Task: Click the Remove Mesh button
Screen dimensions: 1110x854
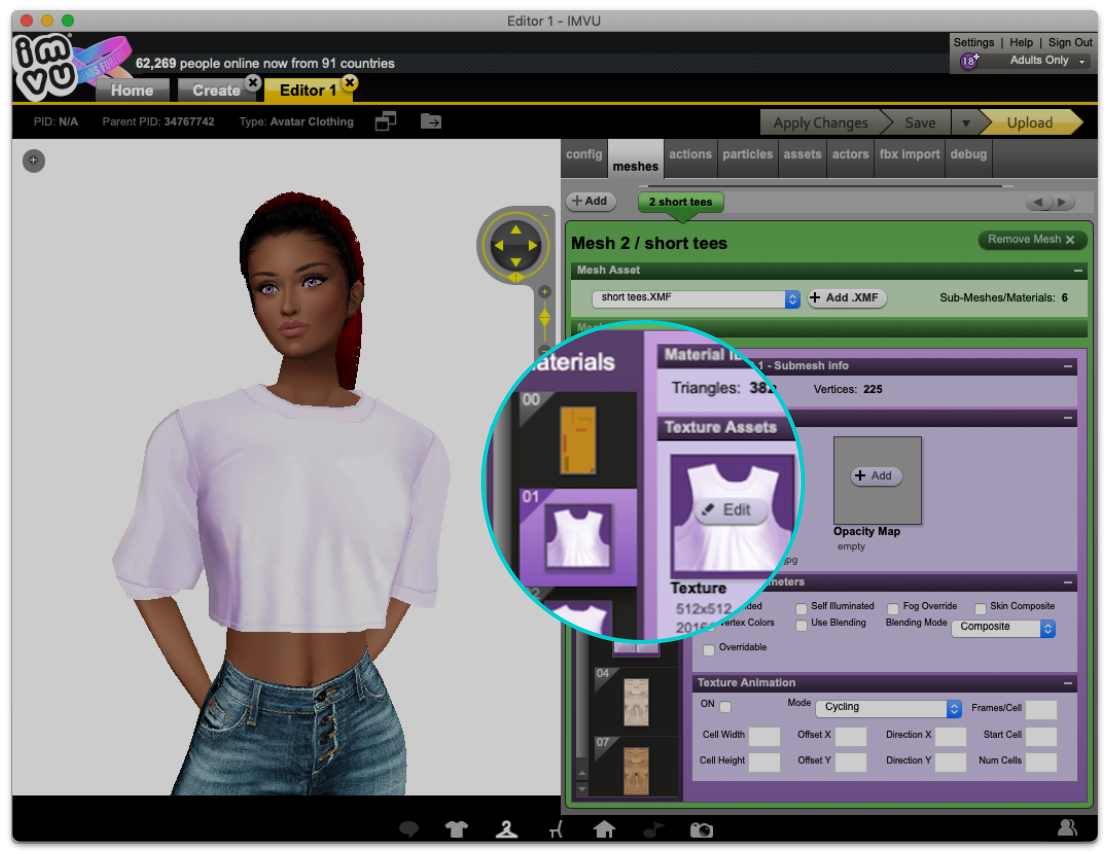Action: click(x=1031, y=240)
